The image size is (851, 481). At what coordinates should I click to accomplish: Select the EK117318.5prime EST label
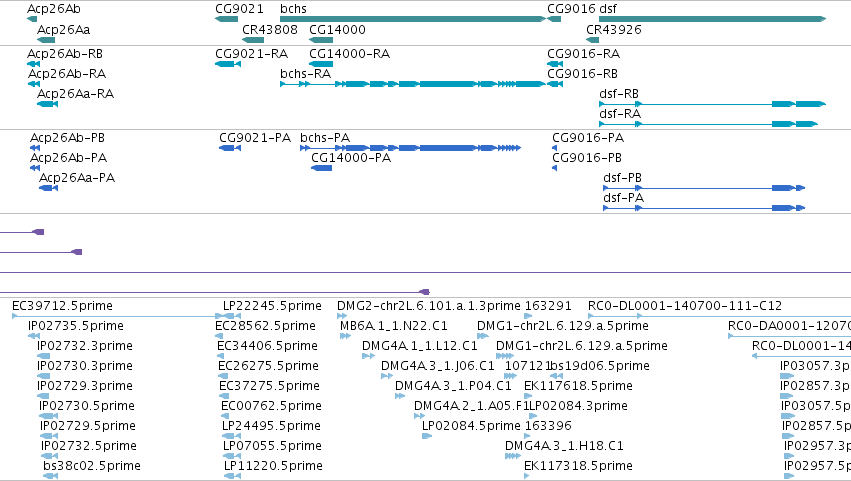579,466
